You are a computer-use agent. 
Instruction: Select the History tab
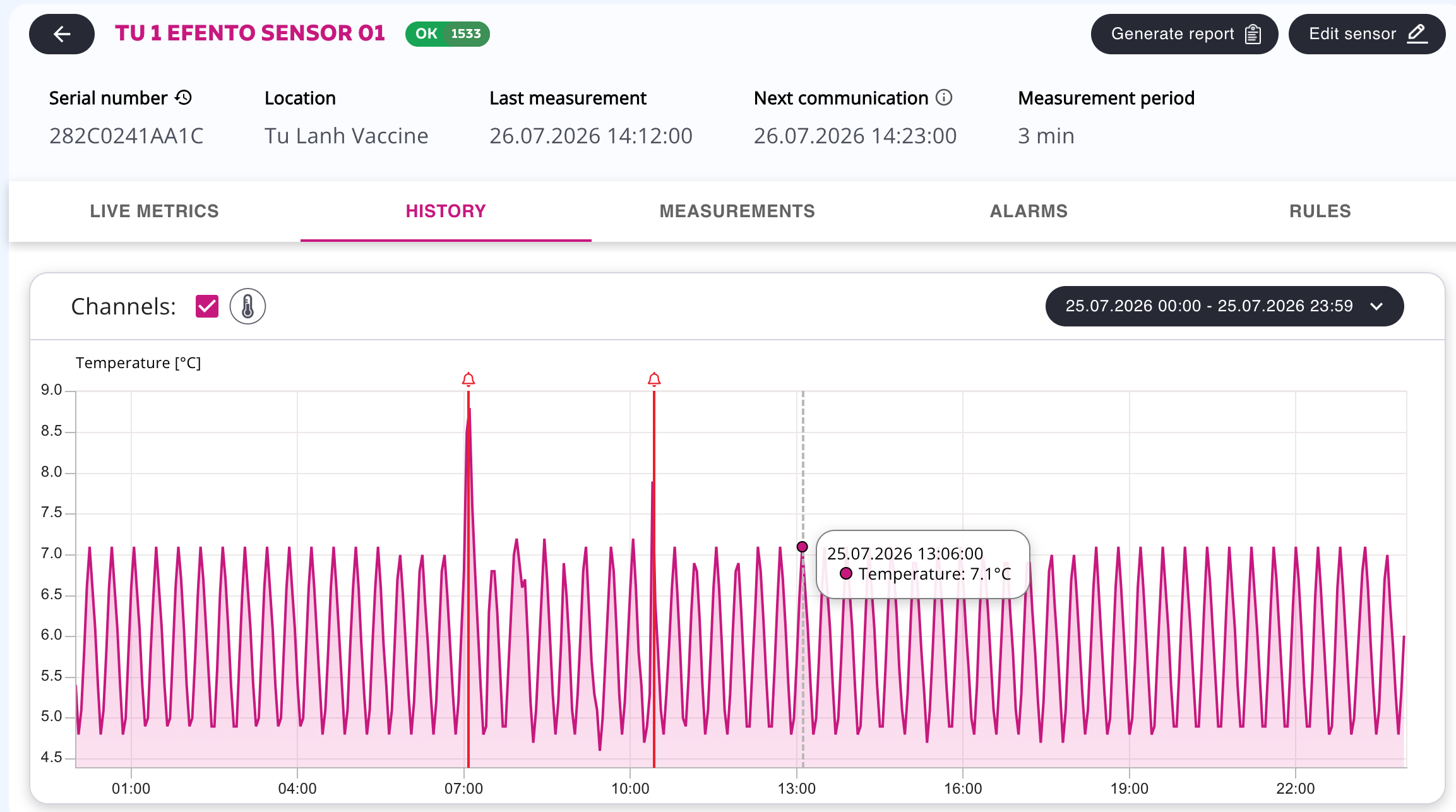coord(446,211)
